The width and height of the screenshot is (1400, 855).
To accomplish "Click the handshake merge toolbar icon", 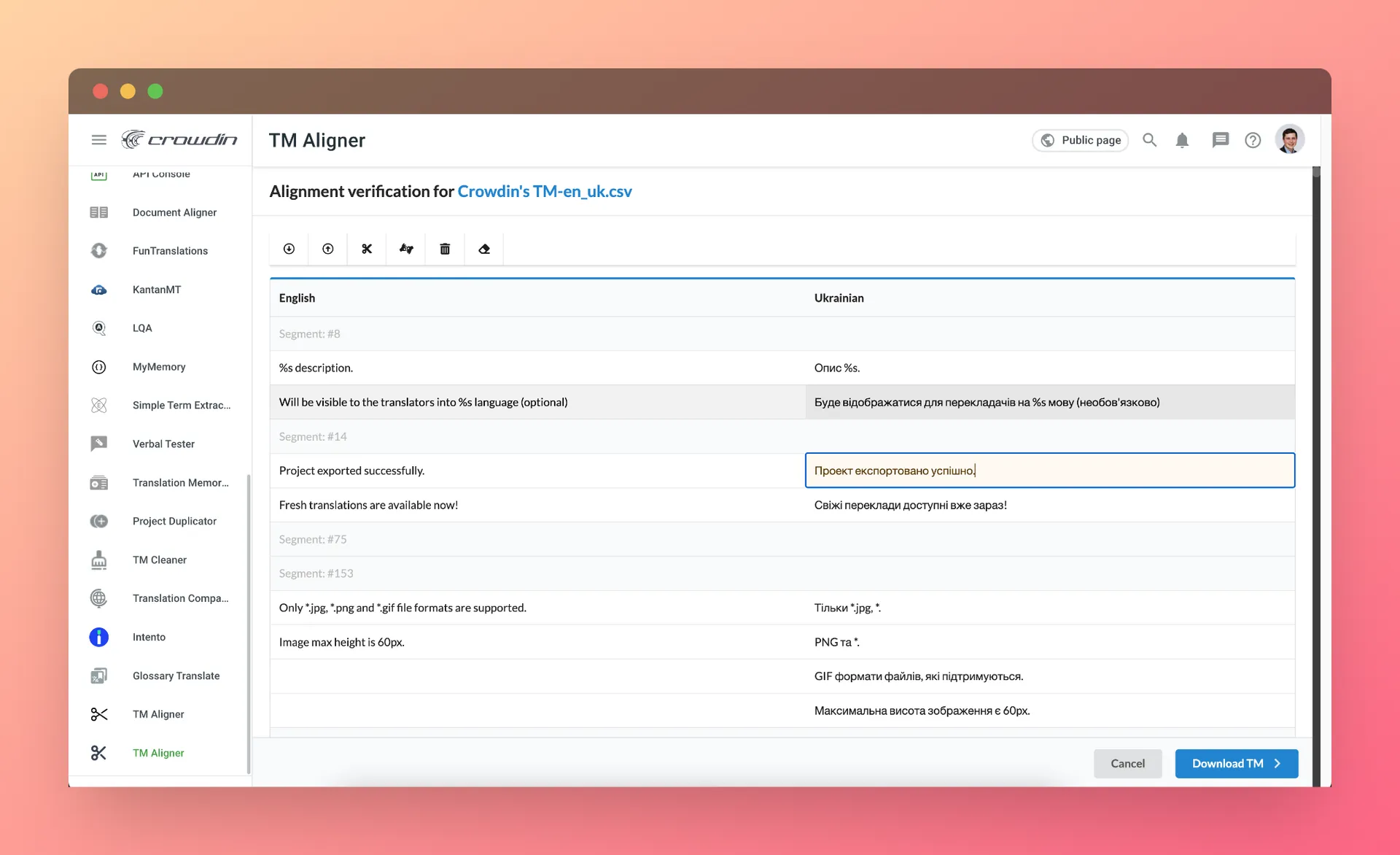I will [406, 249].
